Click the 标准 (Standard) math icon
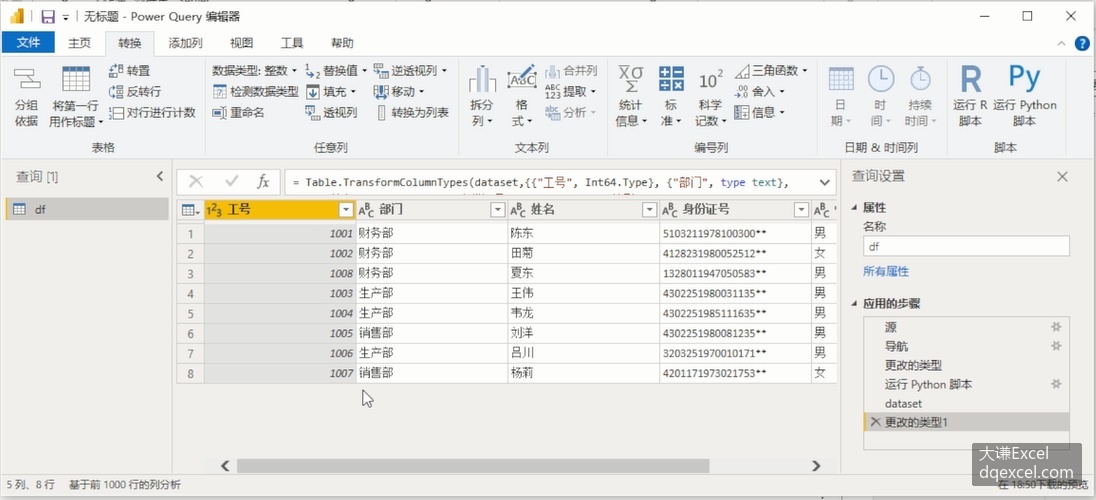 click(x=671, y=78)
